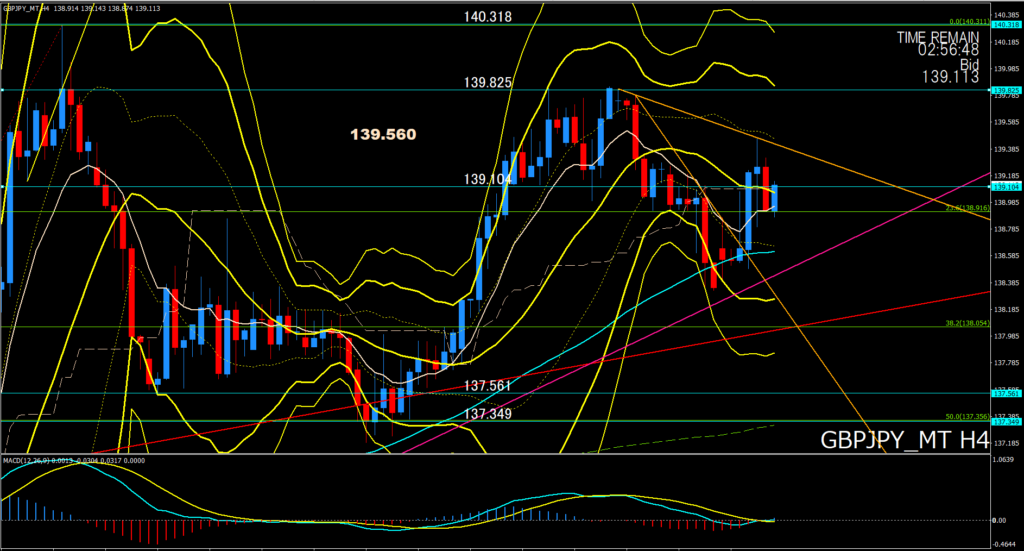The image size is (1024, 551).
Task: Click the Fibonacci 50.0(137.356) level label
Action: [968, 417]
